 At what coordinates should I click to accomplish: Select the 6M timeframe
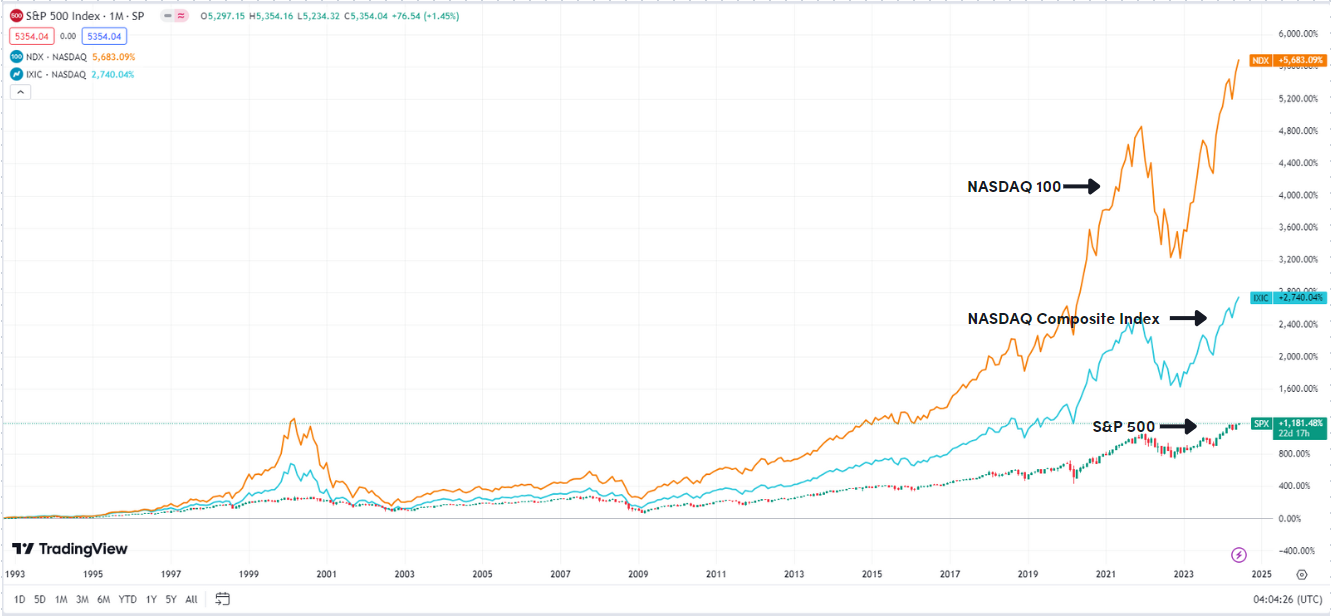[x=104, y=599]
